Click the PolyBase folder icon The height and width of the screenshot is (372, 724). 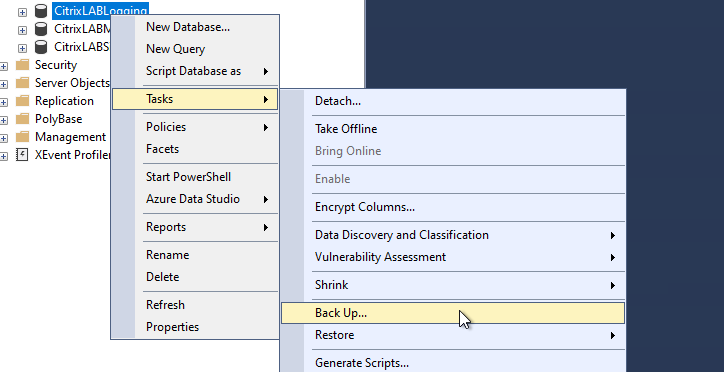point(23,119)
